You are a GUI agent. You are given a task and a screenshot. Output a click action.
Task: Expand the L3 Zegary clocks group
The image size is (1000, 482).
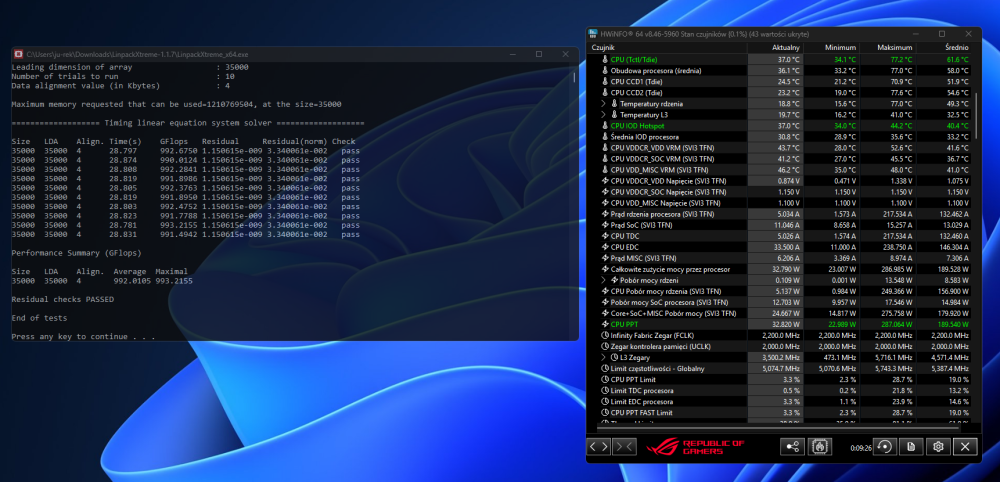604,358
